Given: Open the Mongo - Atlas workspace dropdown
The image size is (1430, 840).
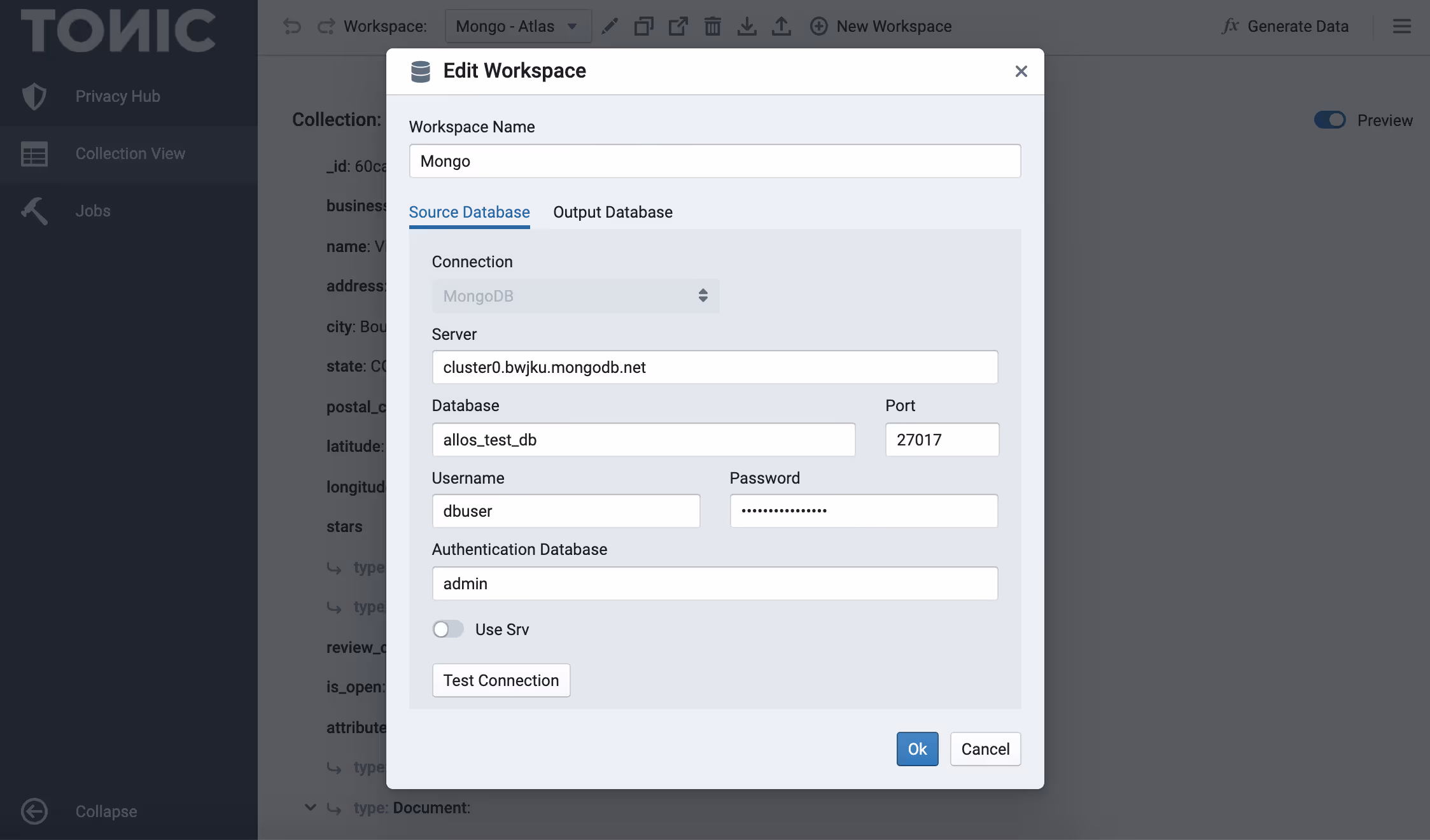Looking at the screenshot, I should coord(517,26).
